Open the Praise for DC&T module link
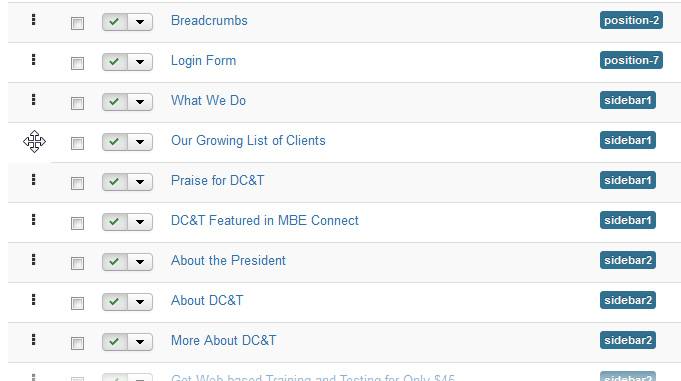Viewport: 681px width, 381px height. [x=218, y=180]
